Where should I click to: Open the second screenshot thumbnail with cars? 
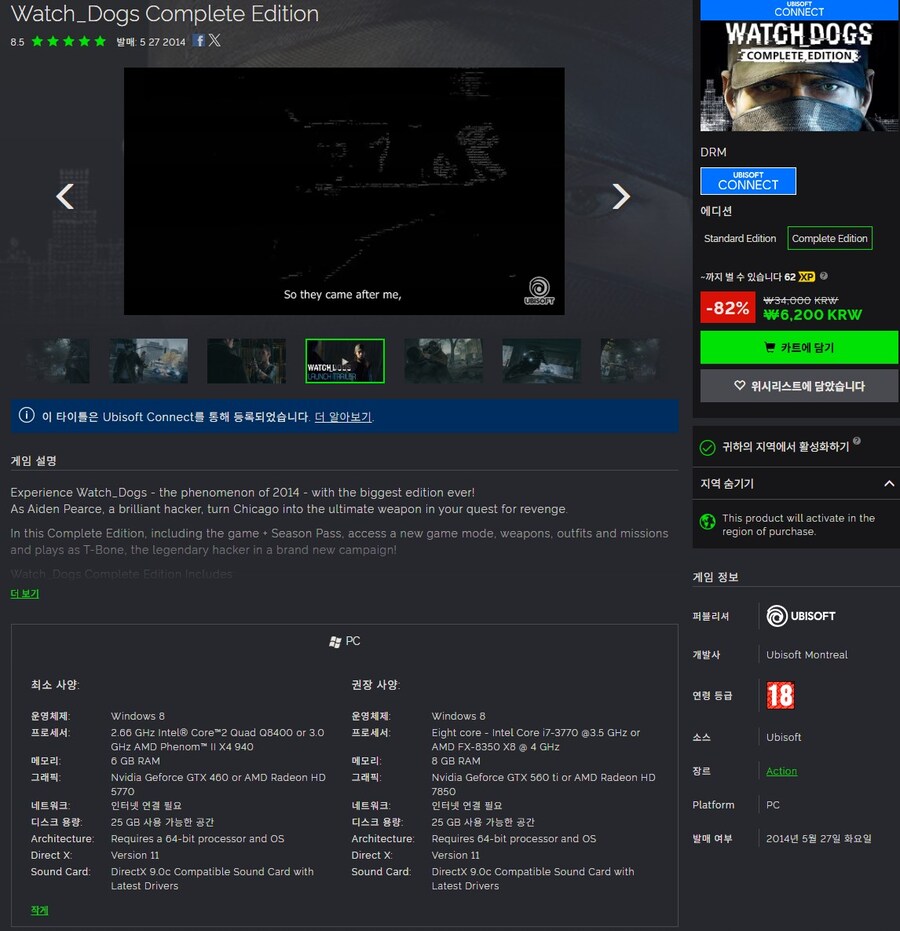click(x=148, y=361)
